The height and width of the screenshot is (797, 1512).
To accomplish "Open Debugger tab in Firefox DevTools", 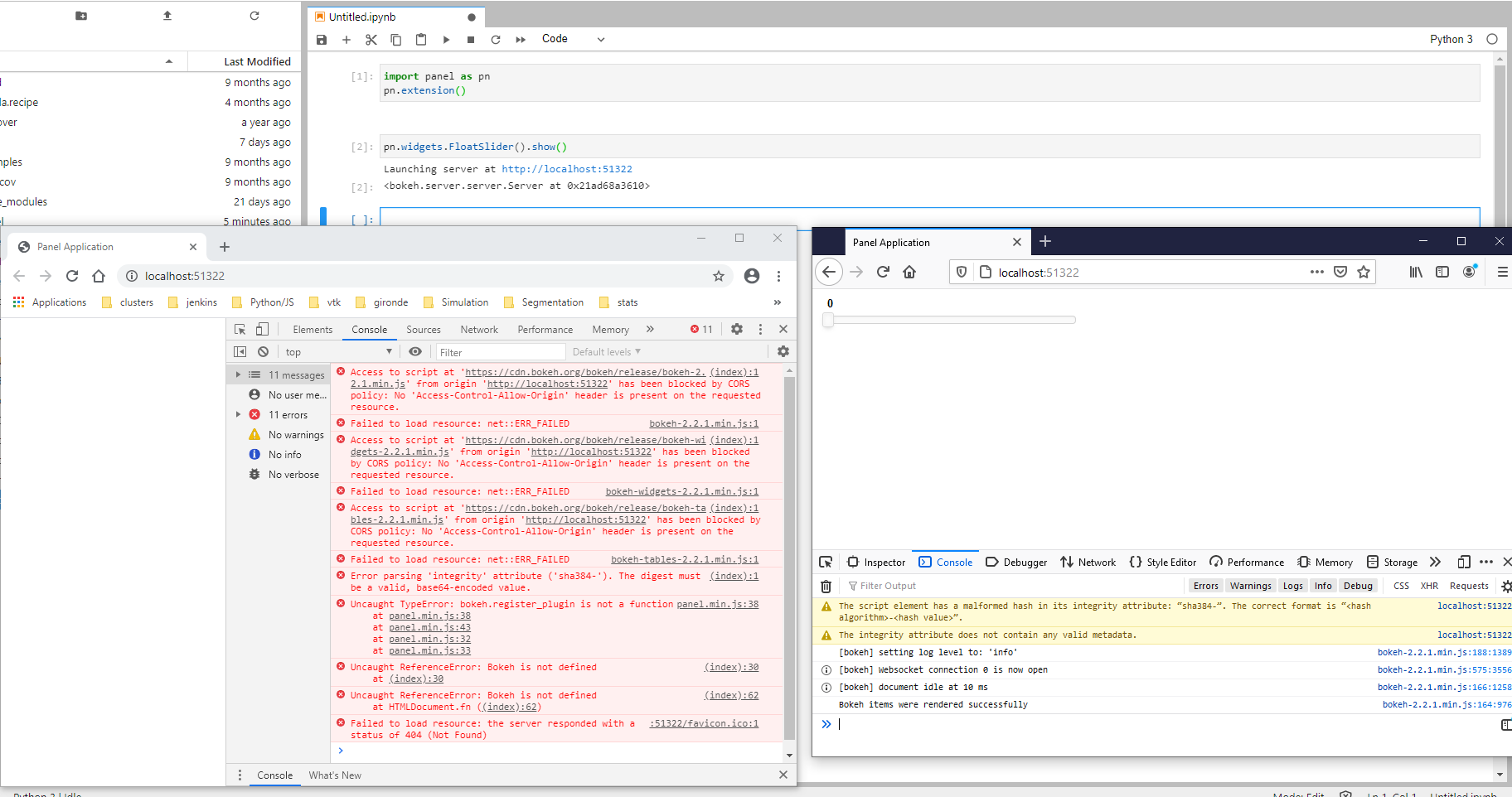I will click(1016, 563).
